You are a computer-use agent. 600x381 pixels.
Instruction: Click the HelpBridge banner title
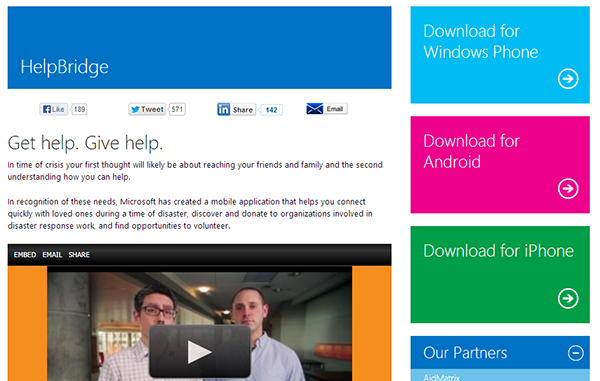tap(65, 67)
